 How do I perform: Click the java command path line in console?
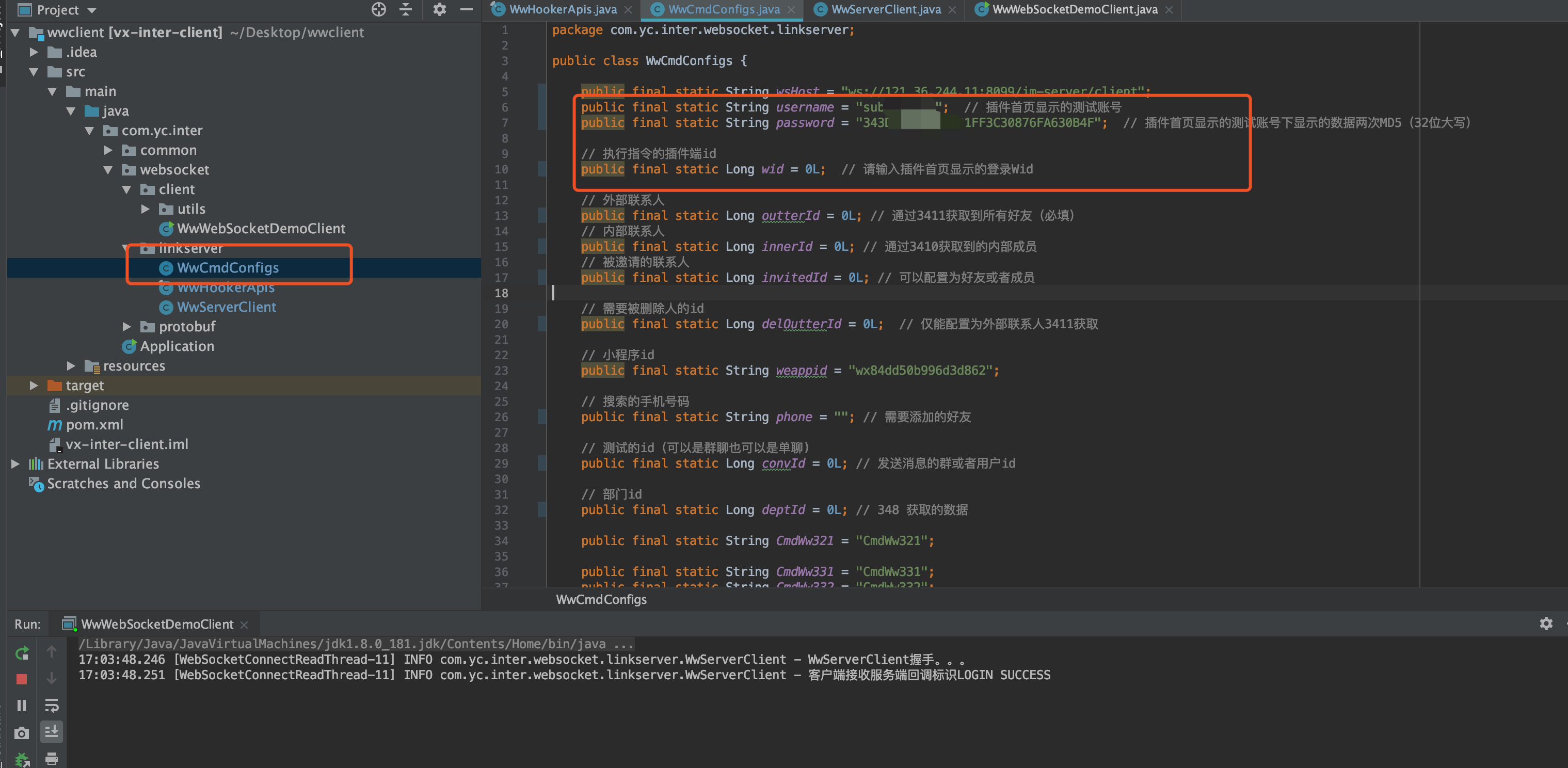[x=356, y=644]
